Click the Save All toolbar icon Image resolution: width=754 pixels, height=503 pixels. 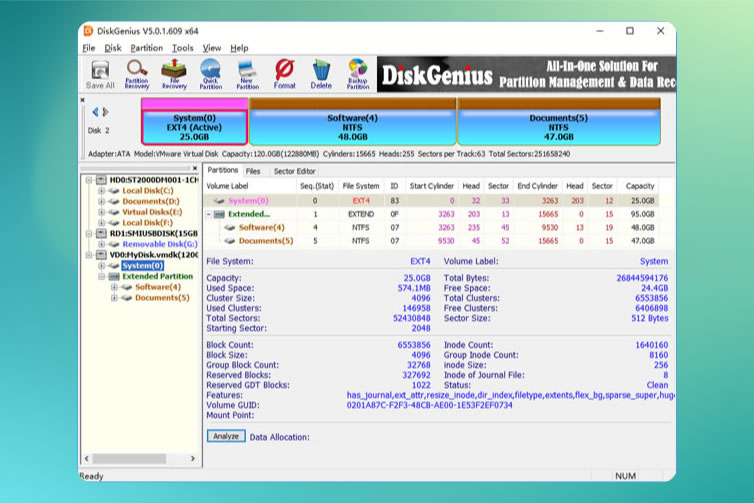point(100,74)
